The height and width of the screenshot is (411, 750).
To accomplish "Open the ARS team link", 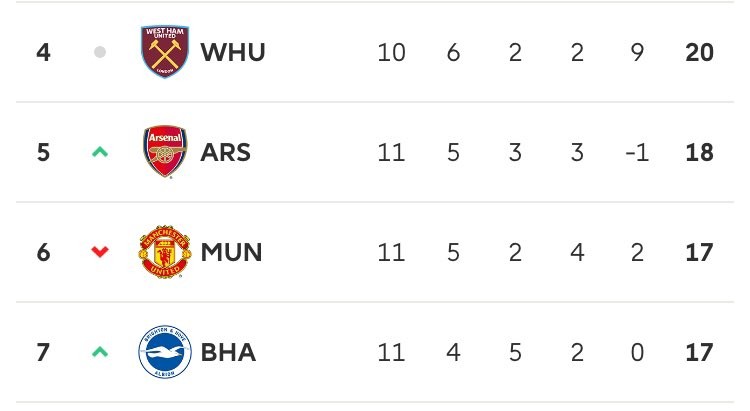I will coord(226,152).
